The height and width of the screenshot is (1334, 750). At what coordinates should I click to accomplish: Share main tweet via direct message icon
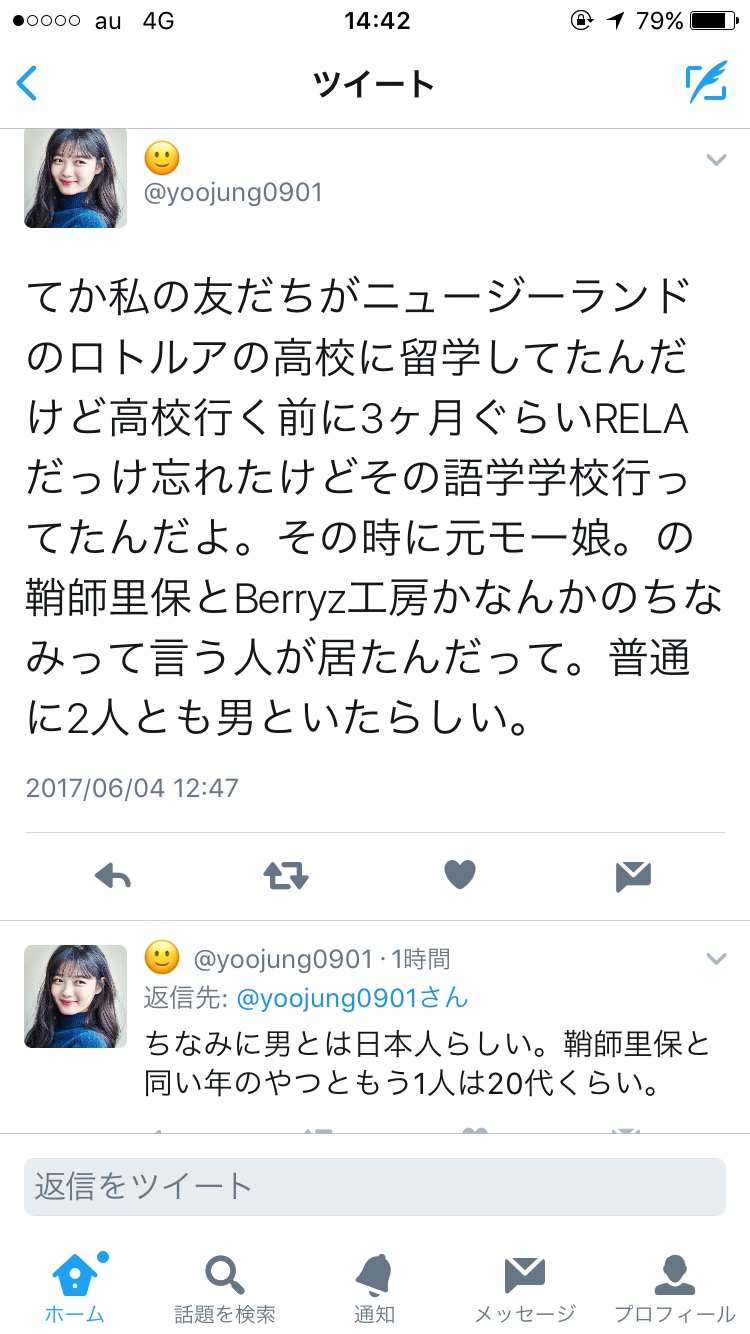(633, 877)
